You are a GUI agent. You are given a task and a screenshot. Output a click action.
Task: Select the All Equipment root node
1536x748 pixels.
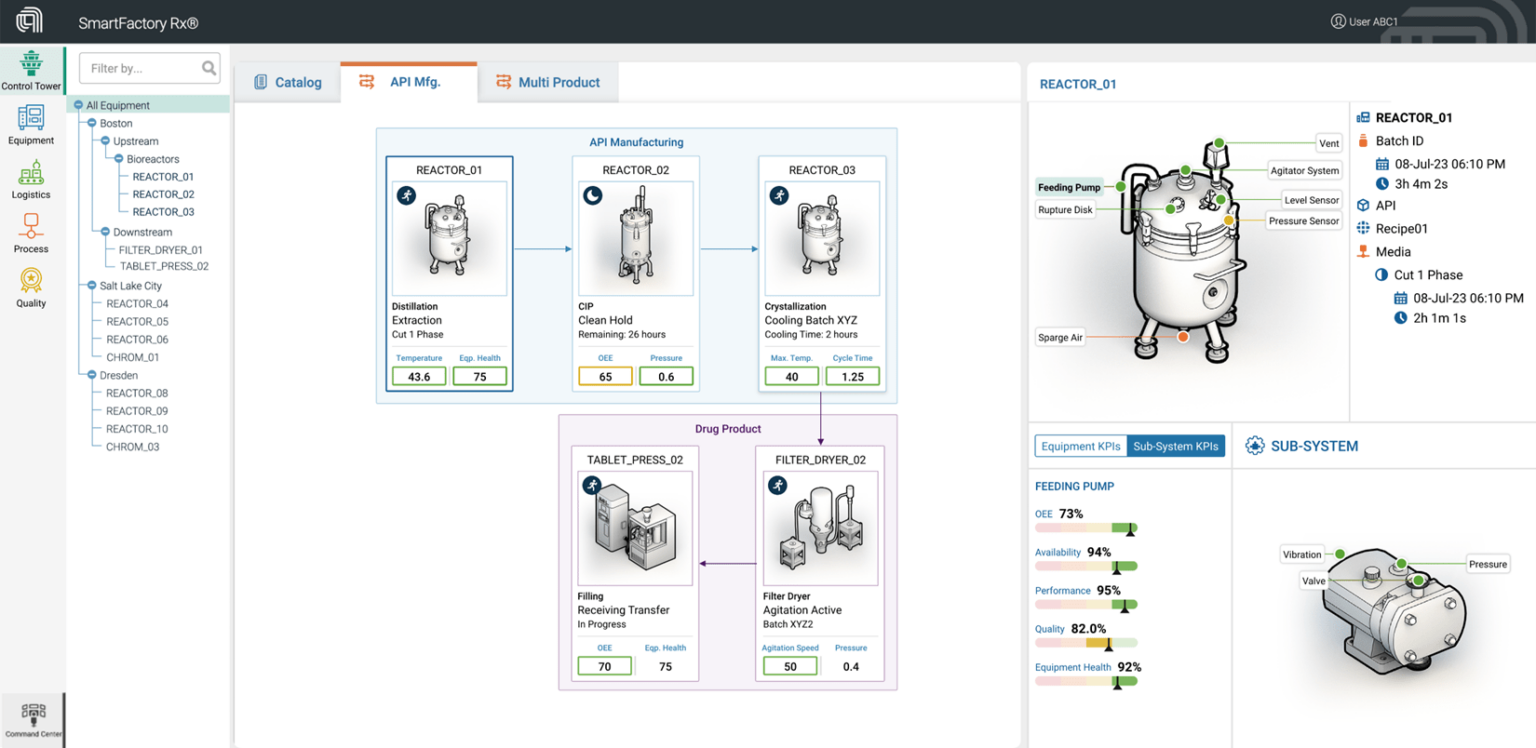[x=116, y=104]
